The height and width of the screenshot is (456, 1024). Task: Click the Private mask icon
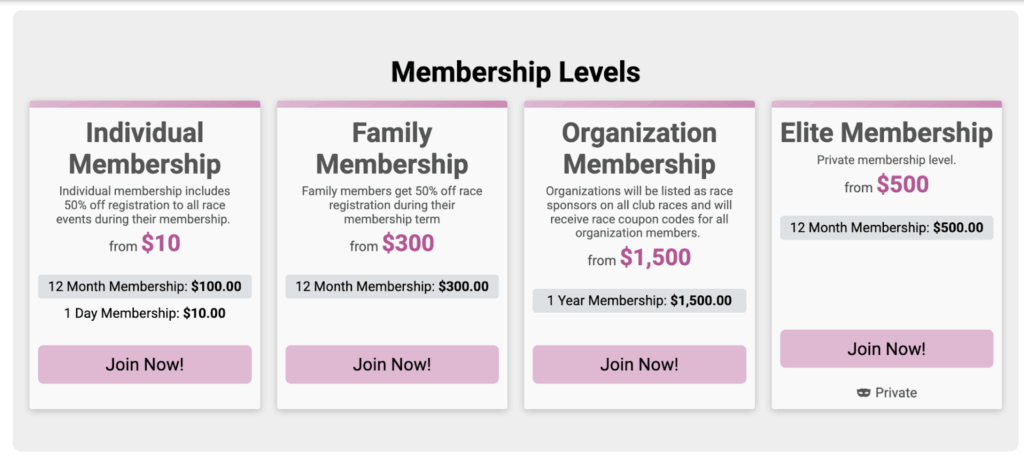click(864, 393)
